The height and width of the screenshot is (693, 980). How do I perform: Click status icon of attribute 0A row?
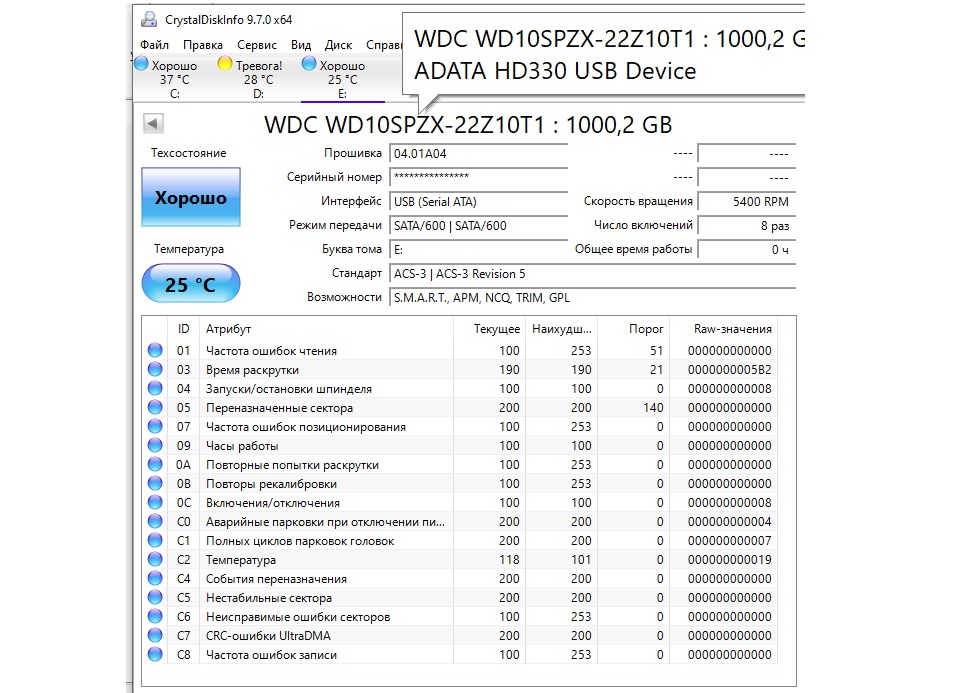(155, 464)
